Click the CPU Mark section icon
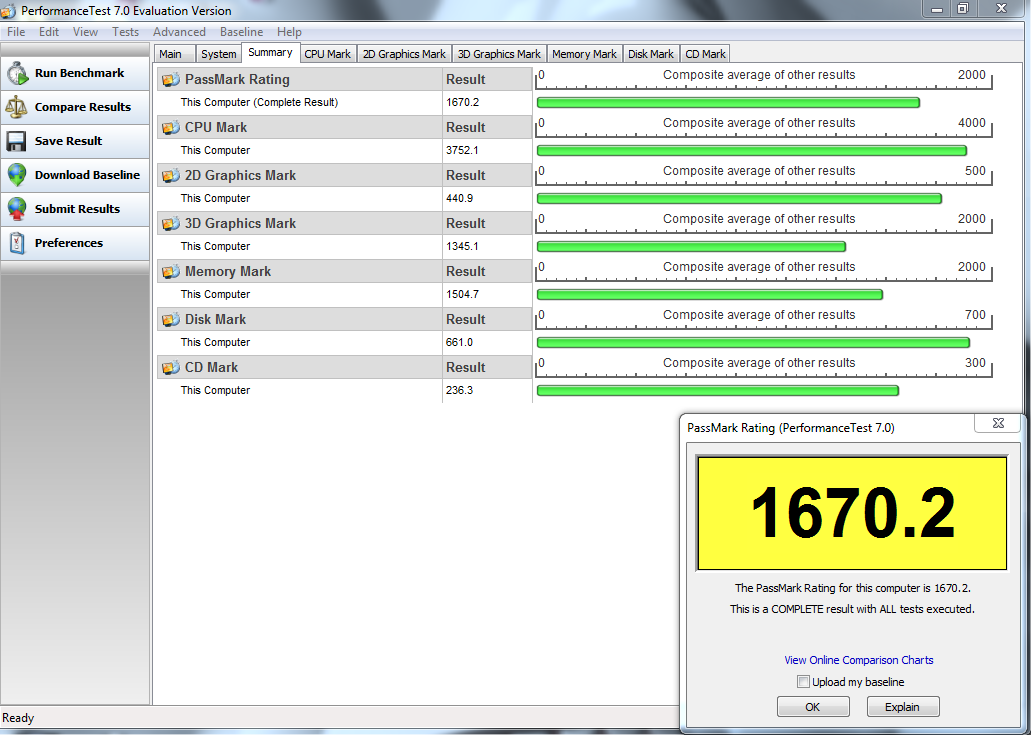Screen dimensions: 1031x735 (170, 127)
